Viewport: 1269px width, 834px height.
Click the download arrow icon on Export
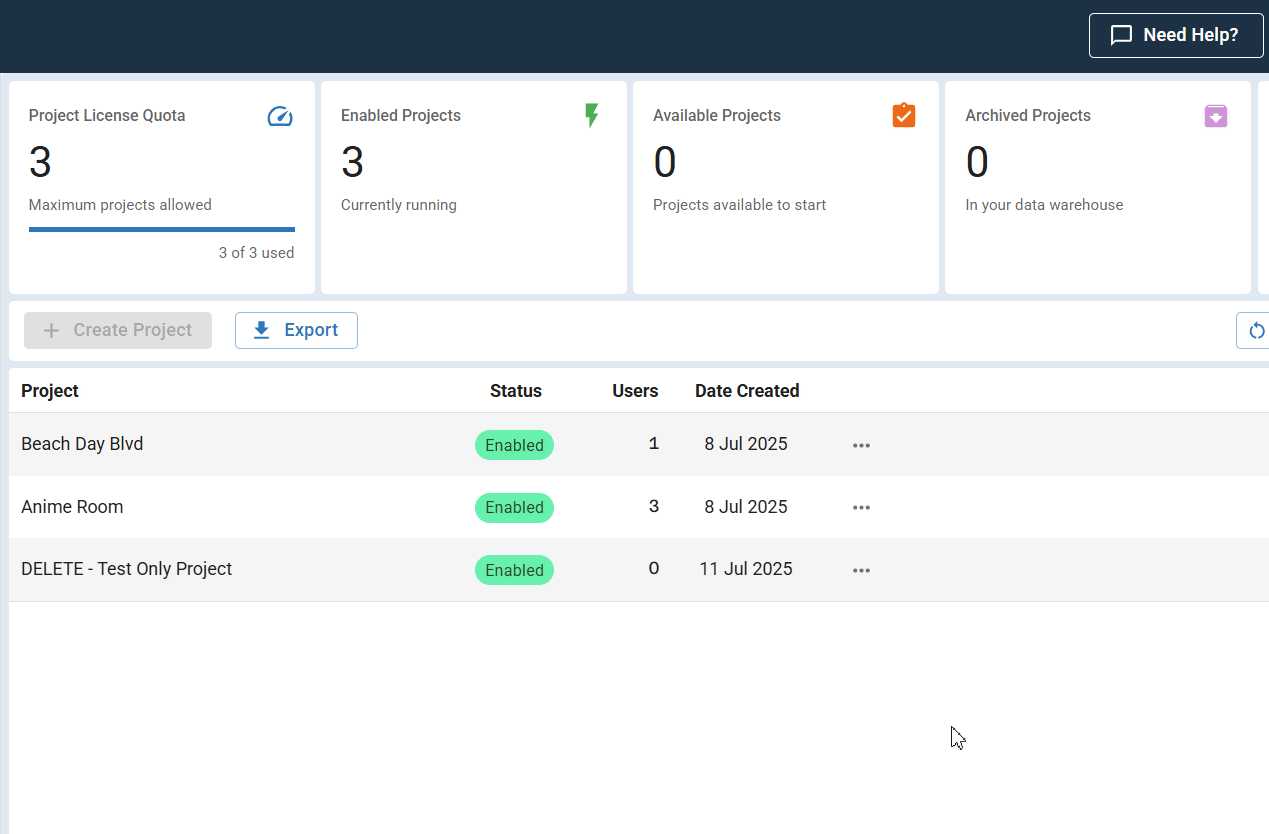tap(262, 330)
